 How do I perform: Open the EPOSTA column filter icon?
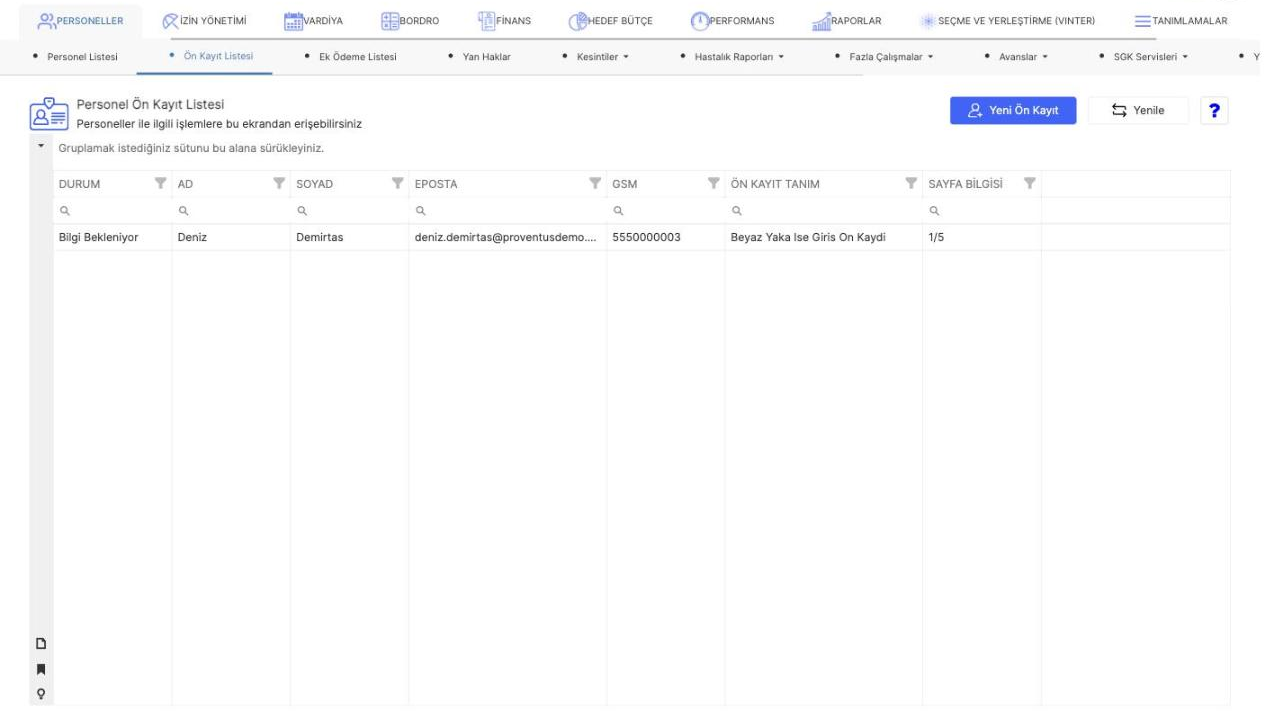594,183
